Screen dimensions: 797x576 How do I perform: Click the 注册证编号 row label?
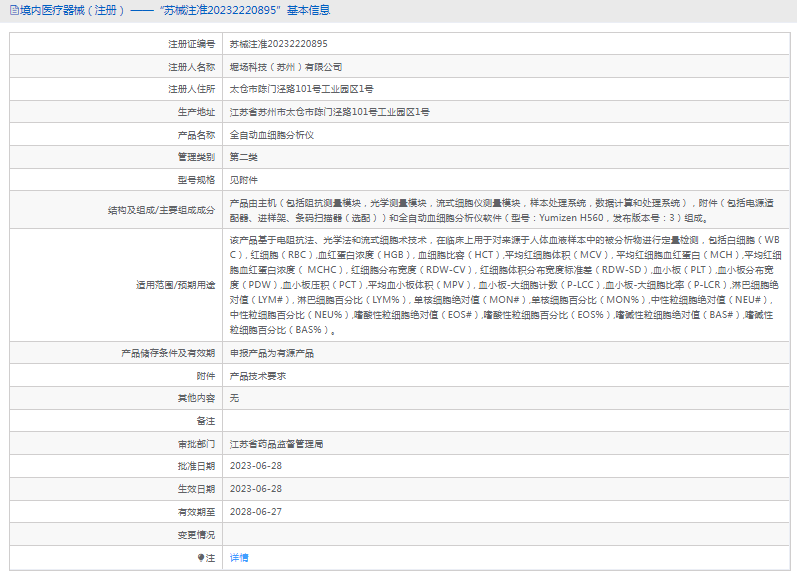[x=192, y=44]
